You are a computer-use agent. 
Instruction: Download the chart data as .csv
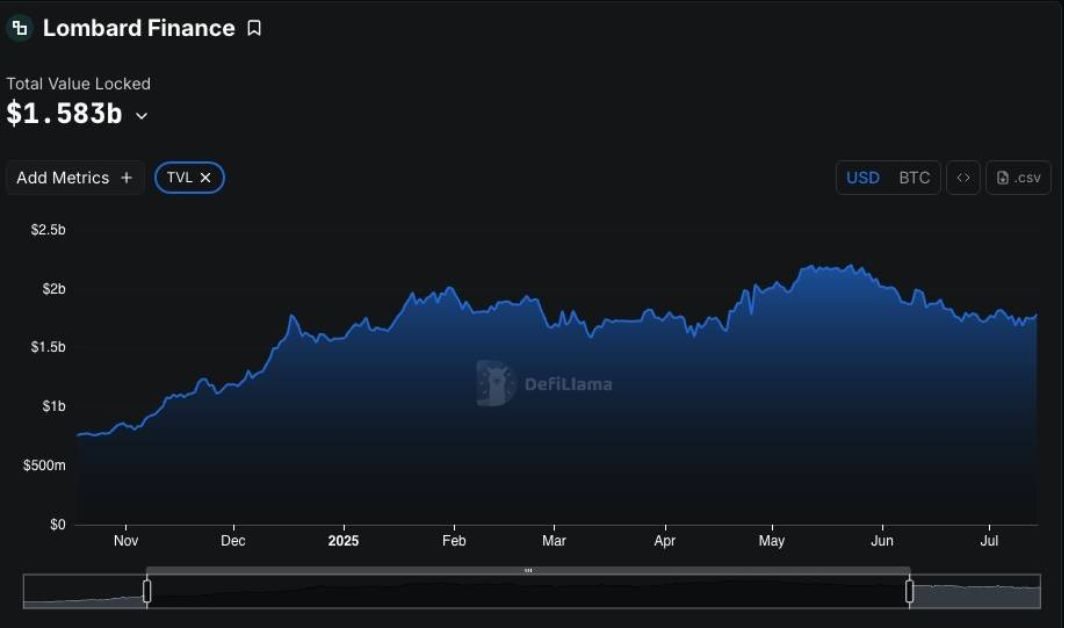click(x=1018, y=178)
